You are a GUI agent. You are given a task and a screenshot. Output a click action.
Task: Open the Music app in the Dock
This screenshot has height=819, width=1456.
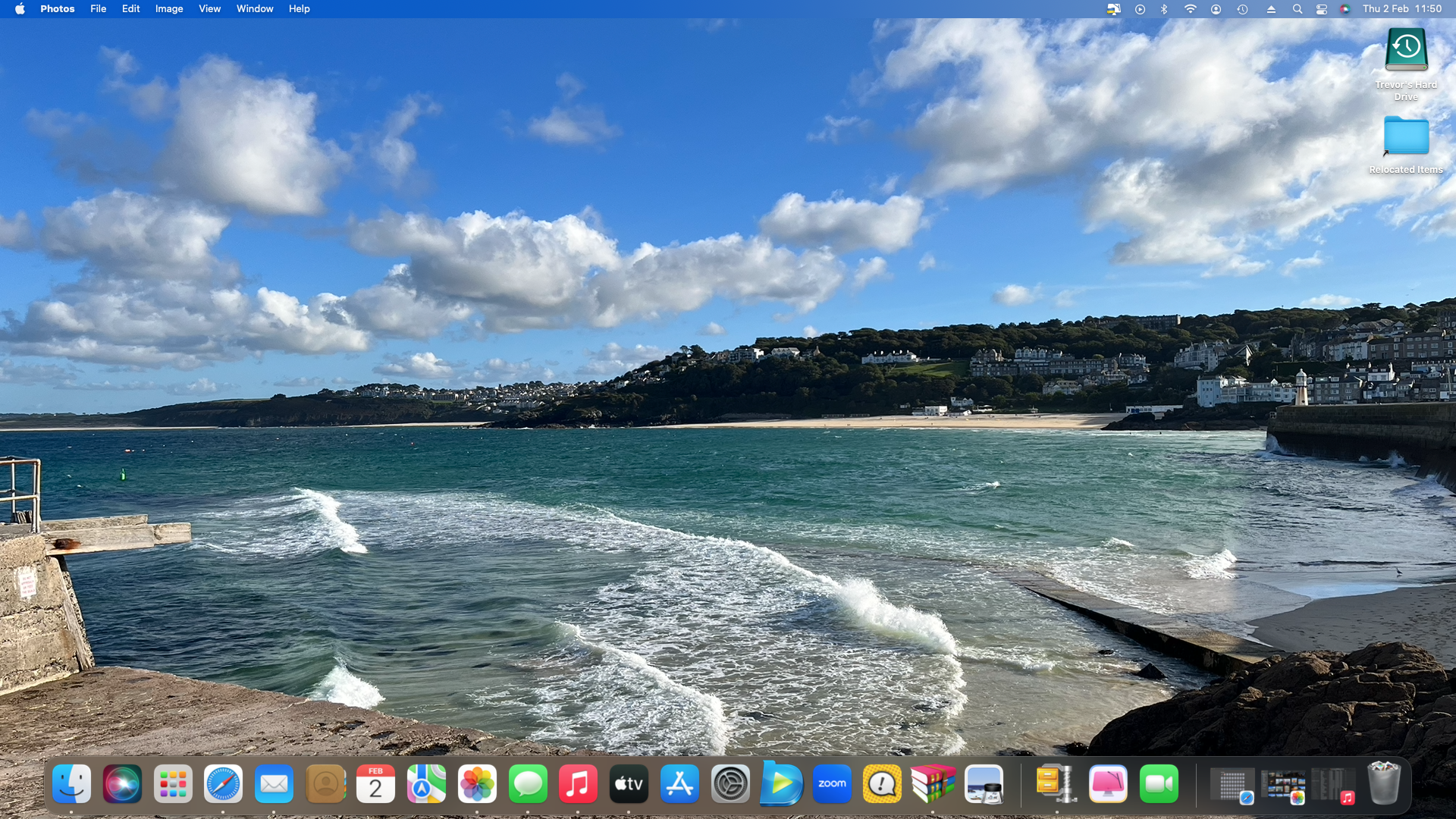578,784
